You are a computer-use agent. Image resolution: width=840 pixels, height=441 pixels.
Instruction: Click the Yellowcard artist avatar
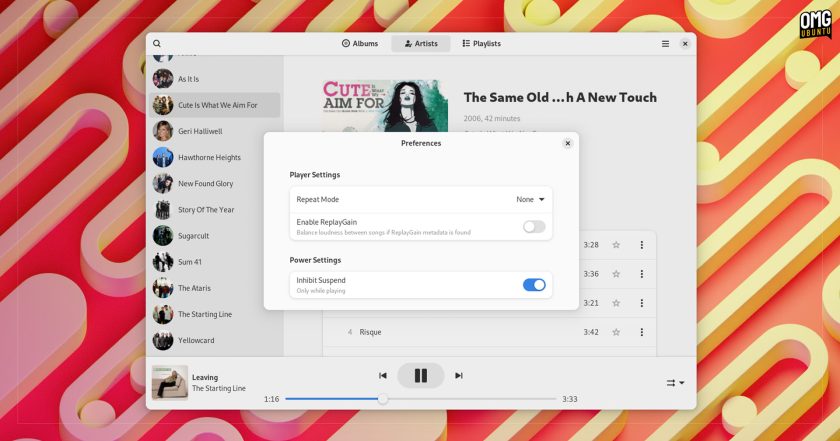pyautogui.click(x=163, y=340)
